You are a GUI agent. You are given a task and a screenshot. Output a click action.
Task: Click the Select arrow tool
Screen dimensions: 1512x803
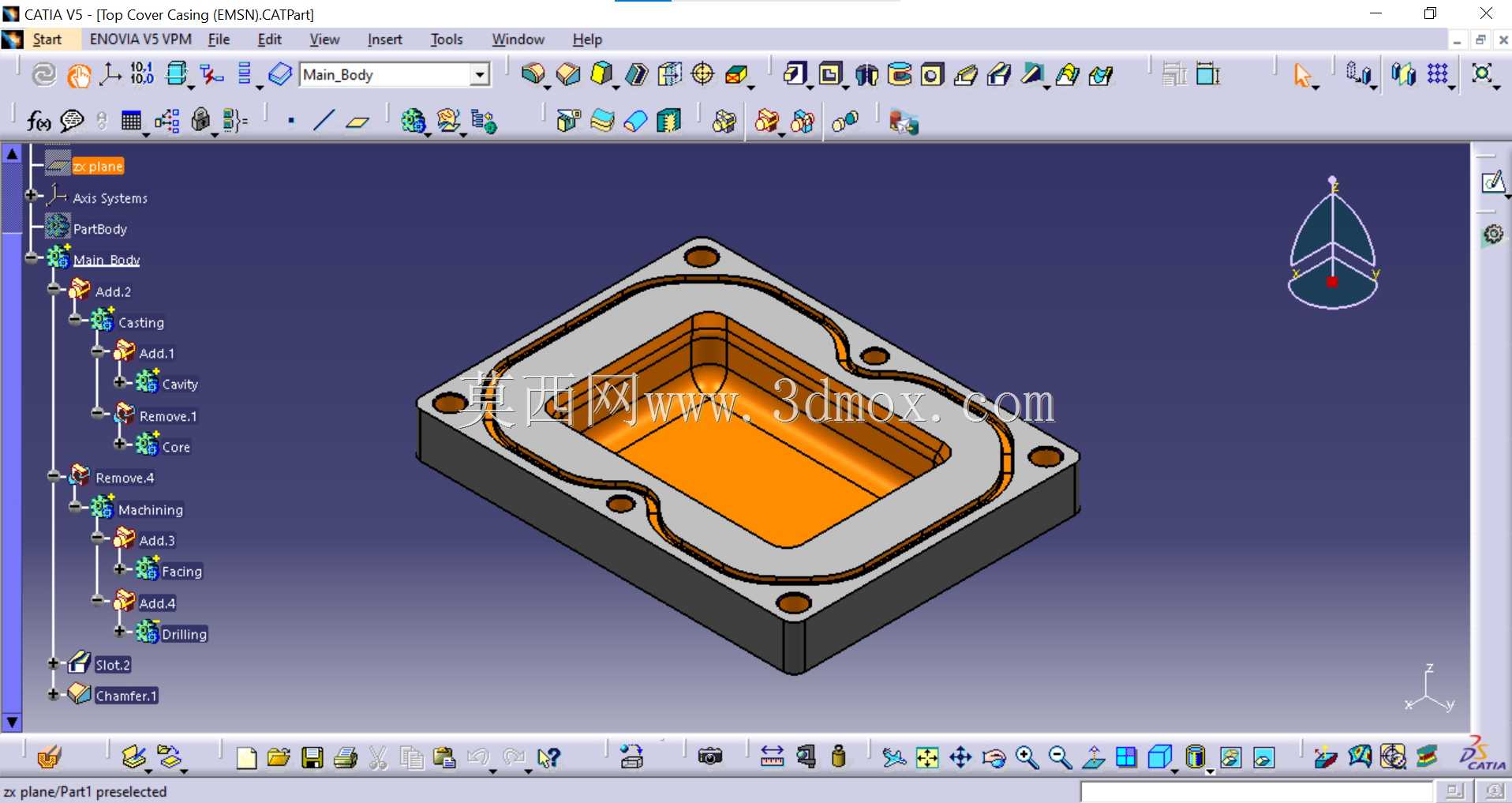tap(1302, 75)
